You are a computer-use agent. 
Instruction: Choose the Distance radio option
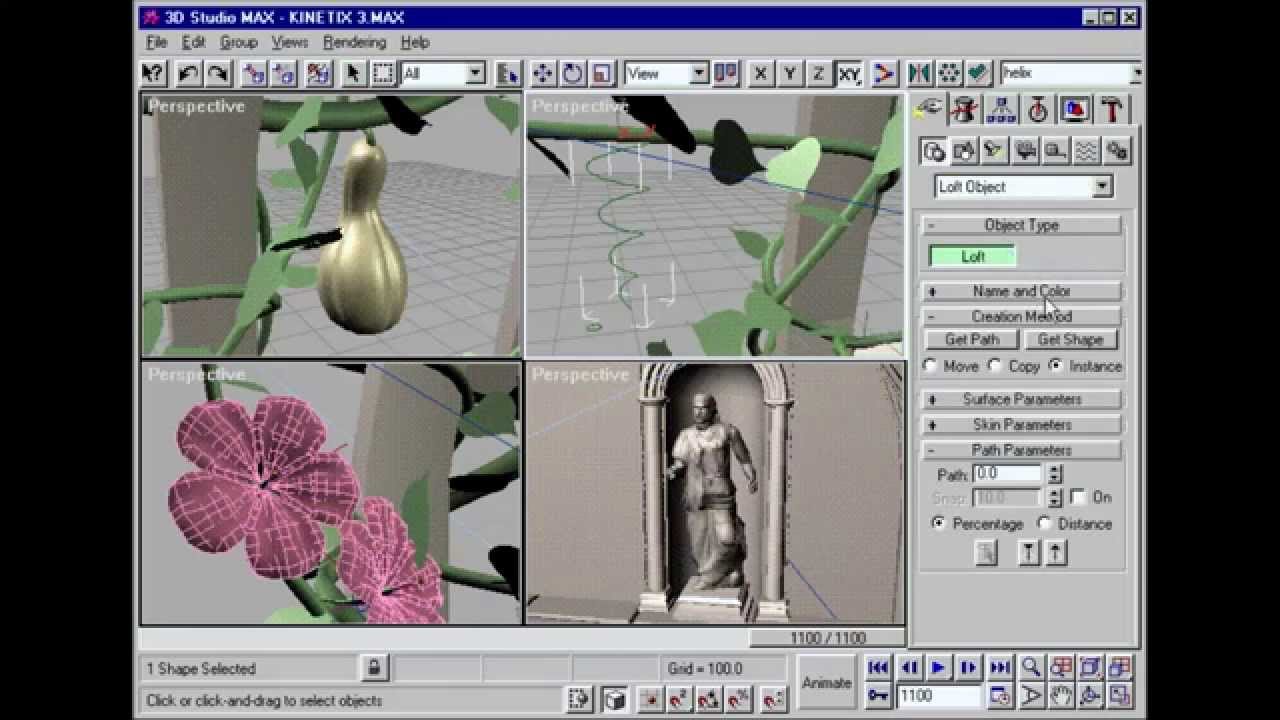pyautogui.click(x=1045, y=523)
